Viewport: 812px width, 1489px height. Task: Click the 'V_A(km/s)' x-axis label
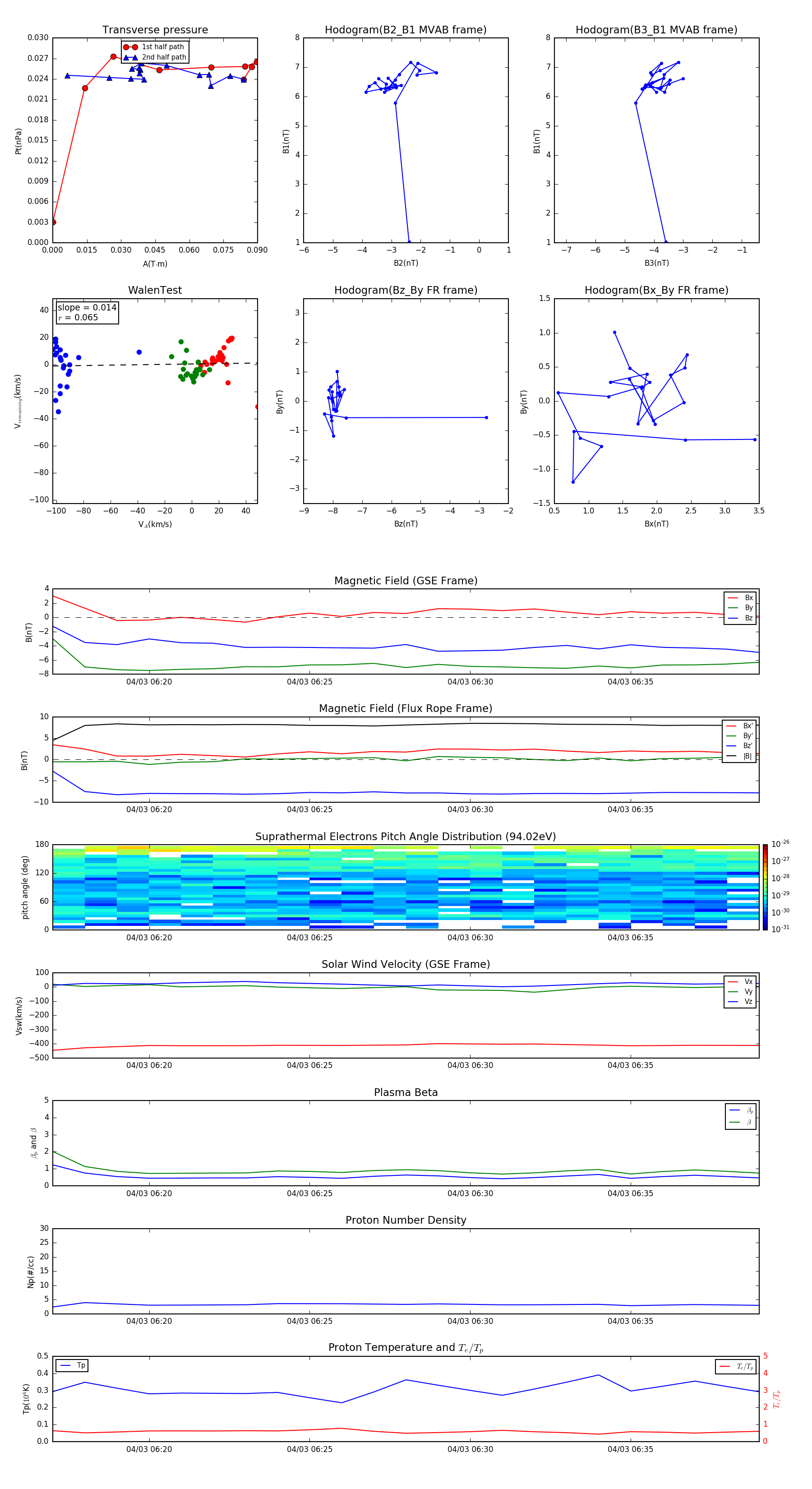pos(155,524)
